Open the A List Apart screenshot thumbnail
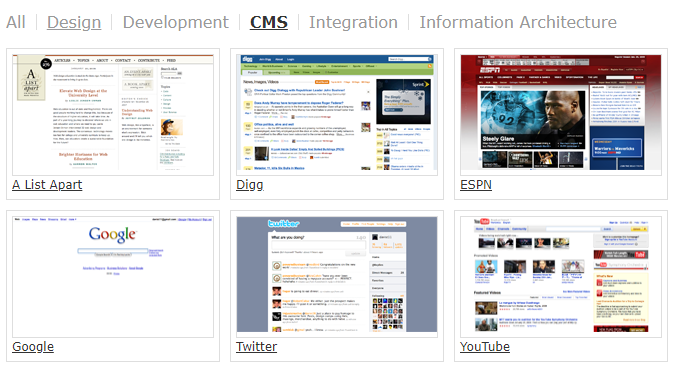Viewport: 678px width, 373px height. [113, 115]
